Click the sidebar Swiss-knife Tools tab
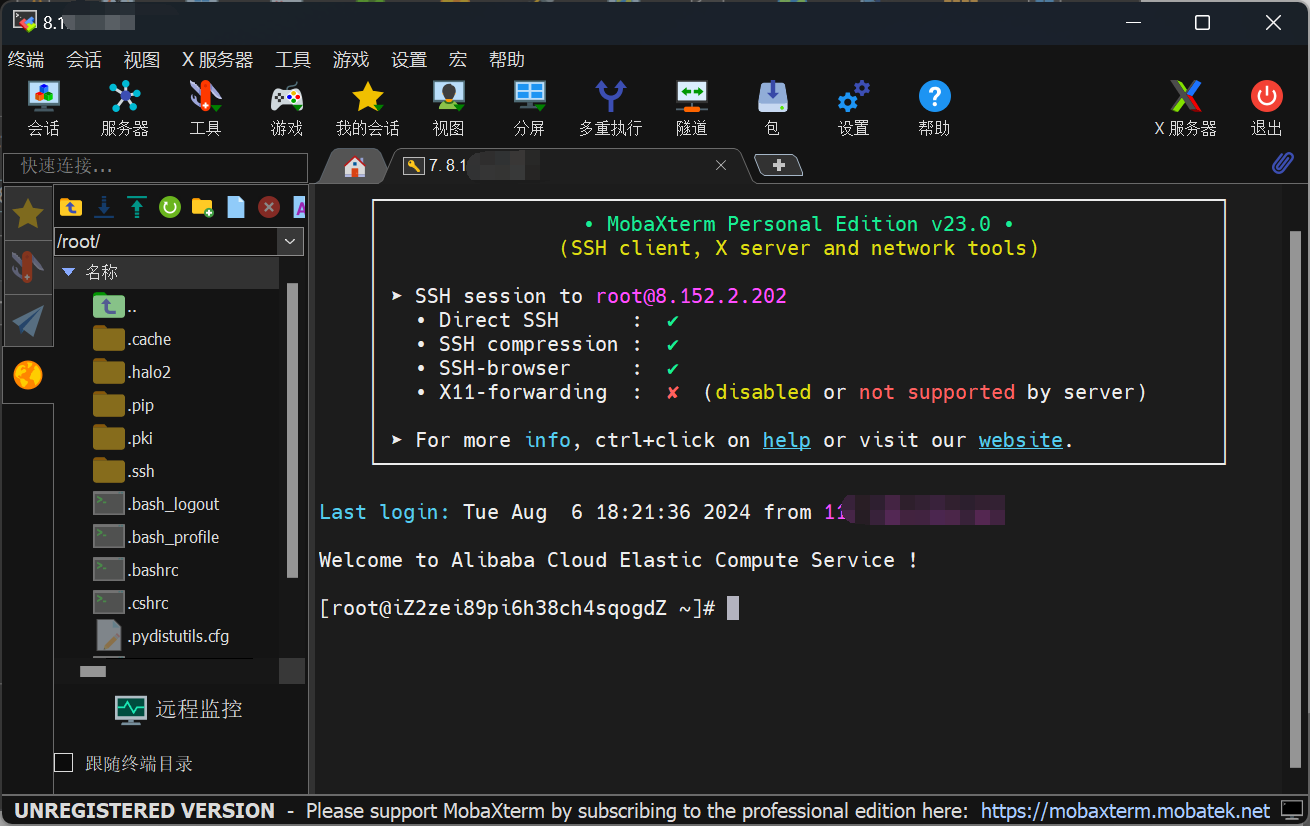Viewport: 1310px width, 826px height. [x=28, y=267]
